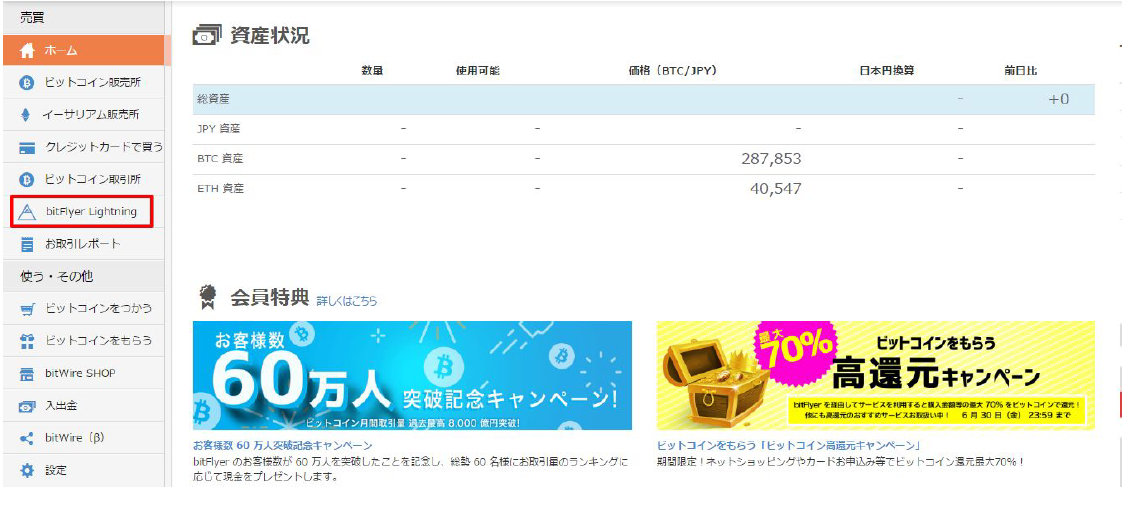
Task: Click the house icon beside ホーム
Action: tap(27, 50)
